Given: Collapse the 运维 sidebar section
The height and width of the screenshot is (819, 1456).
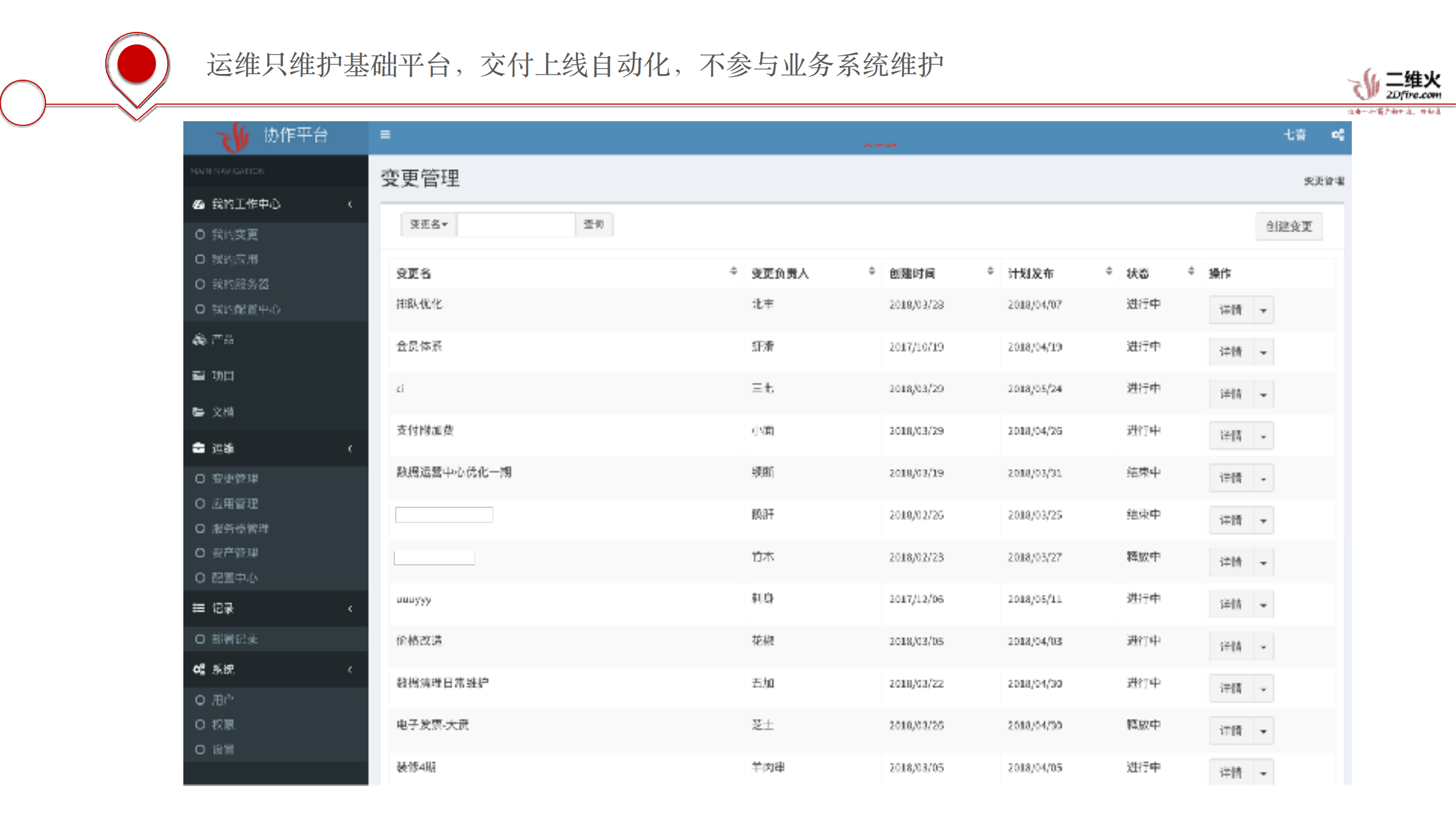Looking at the screenshot, I should [x=351, y=448].
